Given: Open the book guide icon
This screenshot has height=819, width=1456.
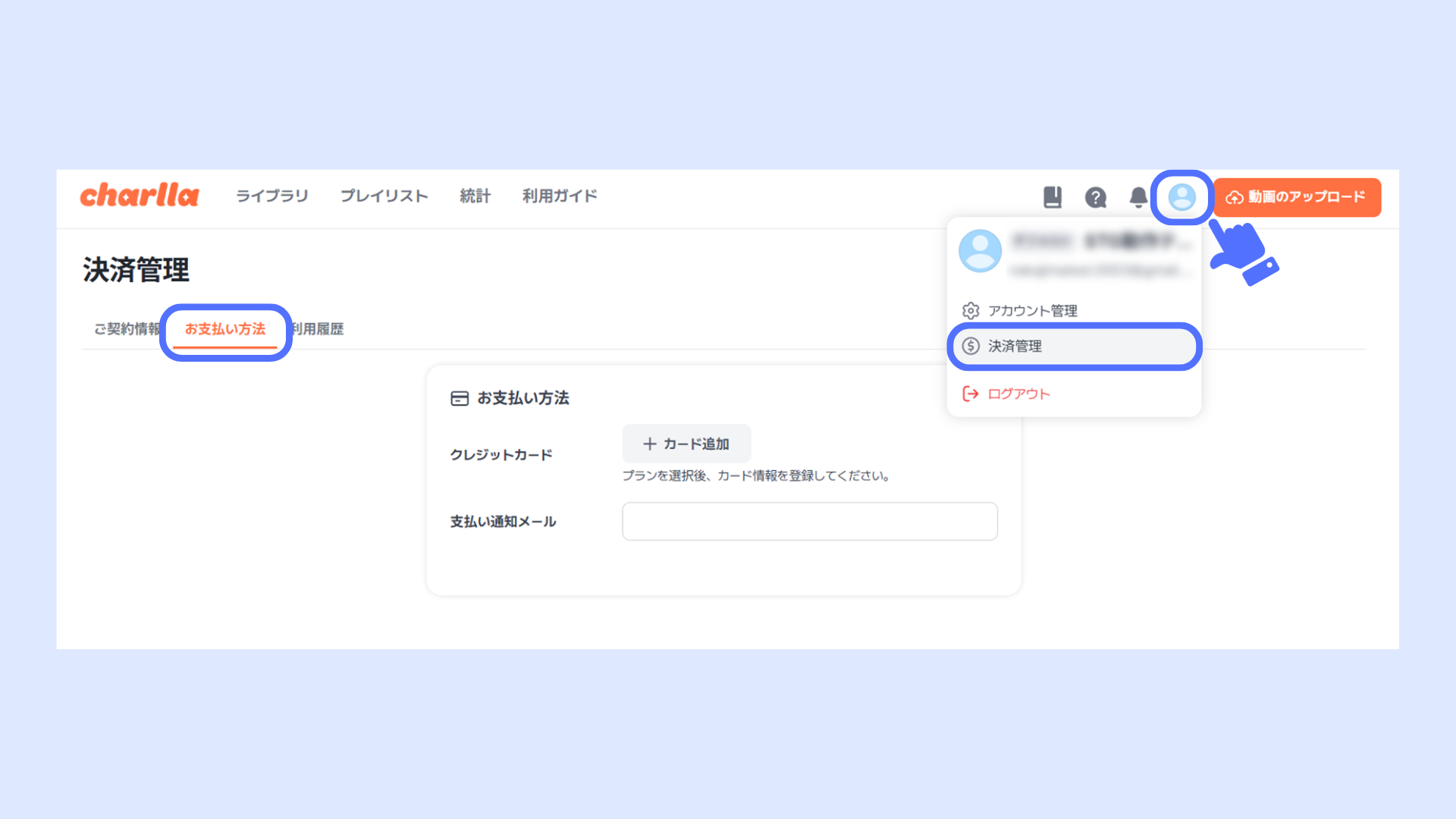Looking at the screenshot, I should coord(1052,197).
